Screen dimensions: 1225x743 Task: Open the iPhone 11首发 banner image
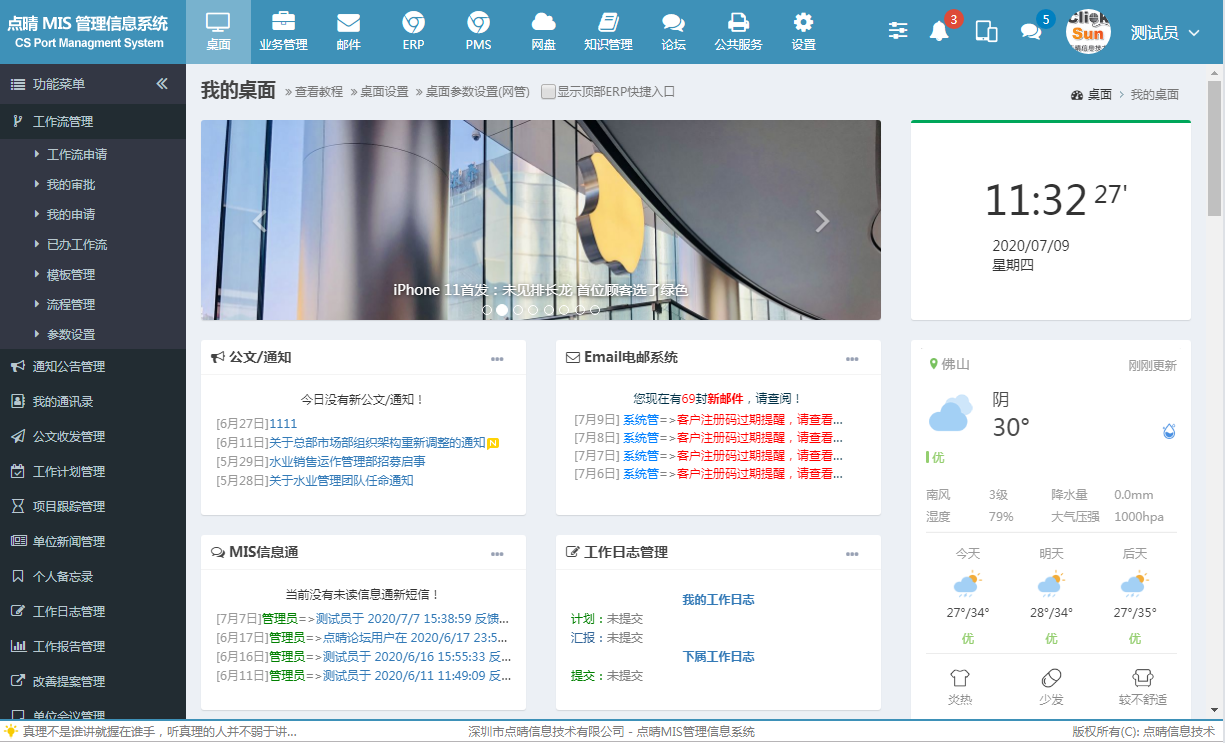[x=541, y=220]
